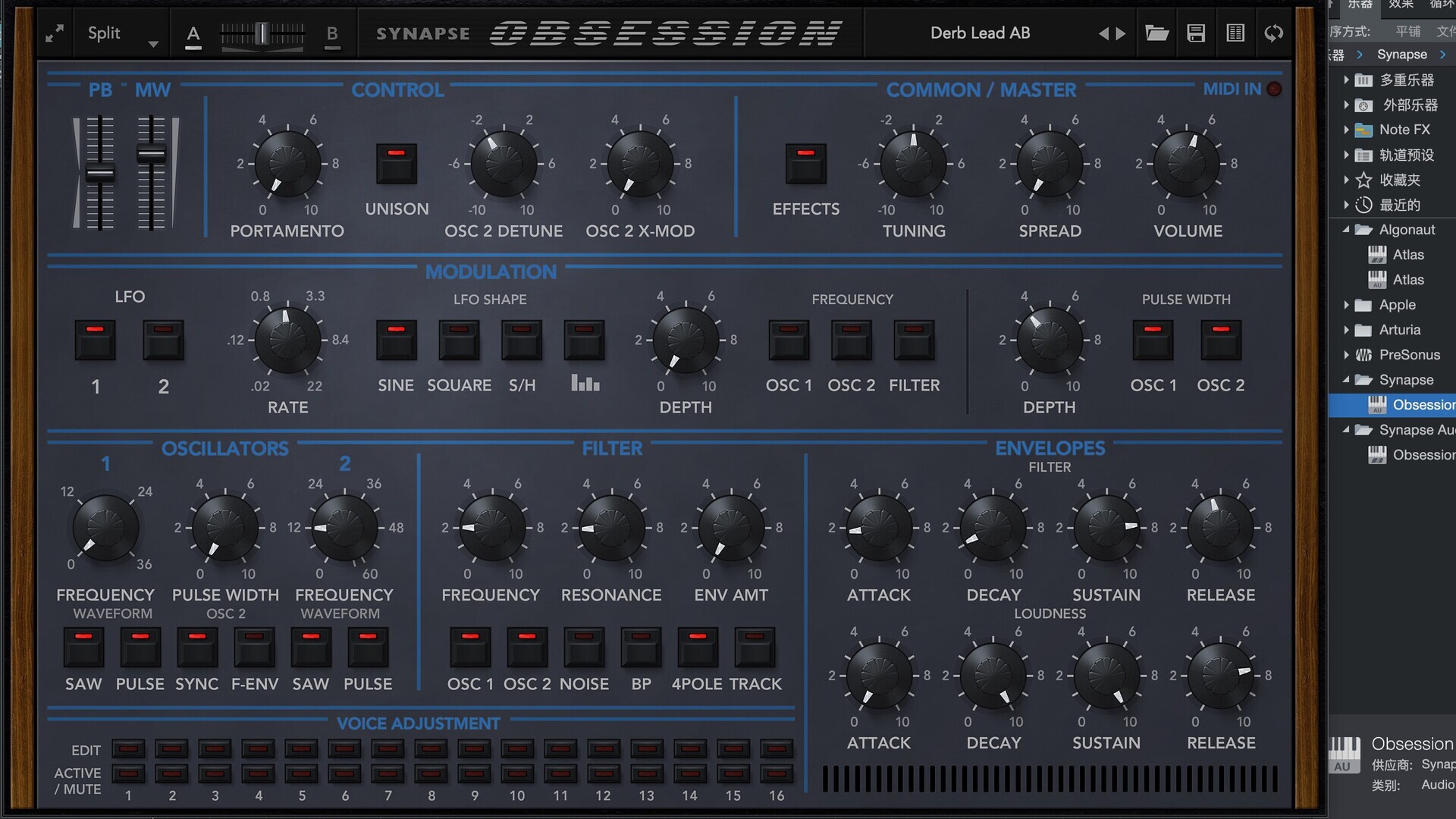This screenshot has height=819, width=1456.
Task: Collapse the Algonaut folder
Action: (1346, 230)
